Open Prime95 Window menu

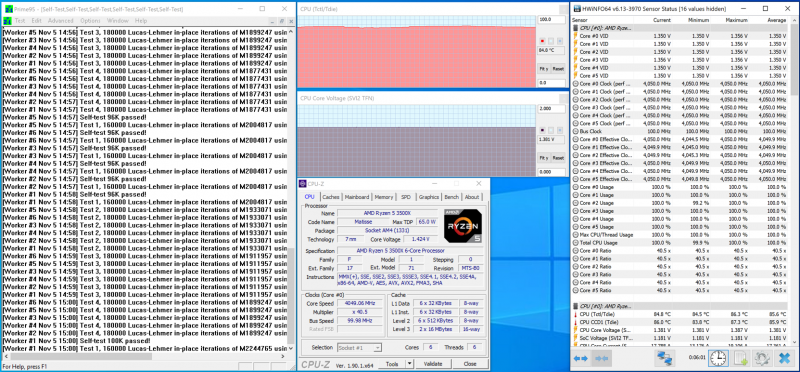click(118, 21)
